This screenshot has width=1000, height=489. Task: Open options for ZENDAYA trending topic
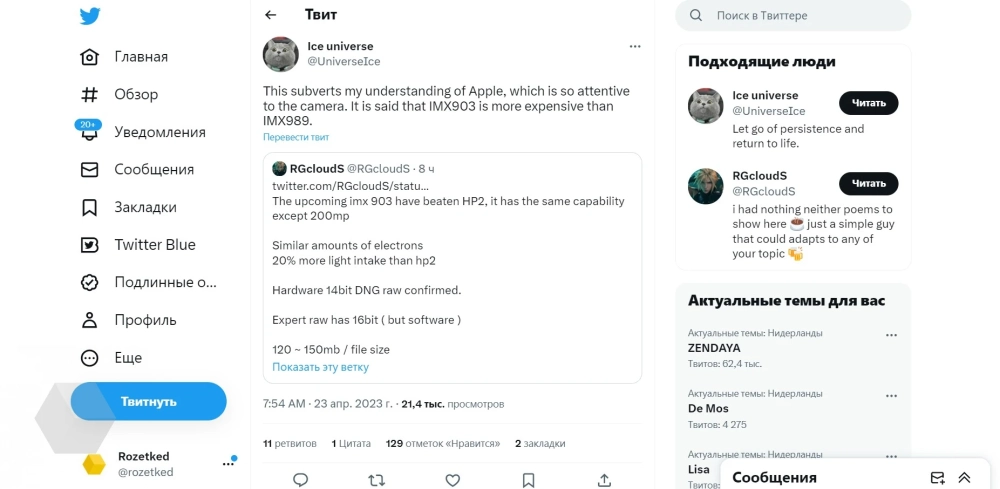click(891, 335)
